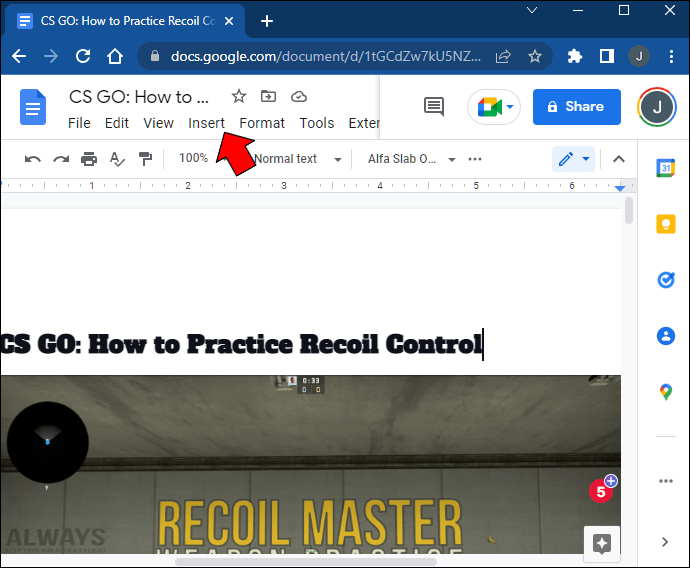Click the Explore button

pos(602,543)
